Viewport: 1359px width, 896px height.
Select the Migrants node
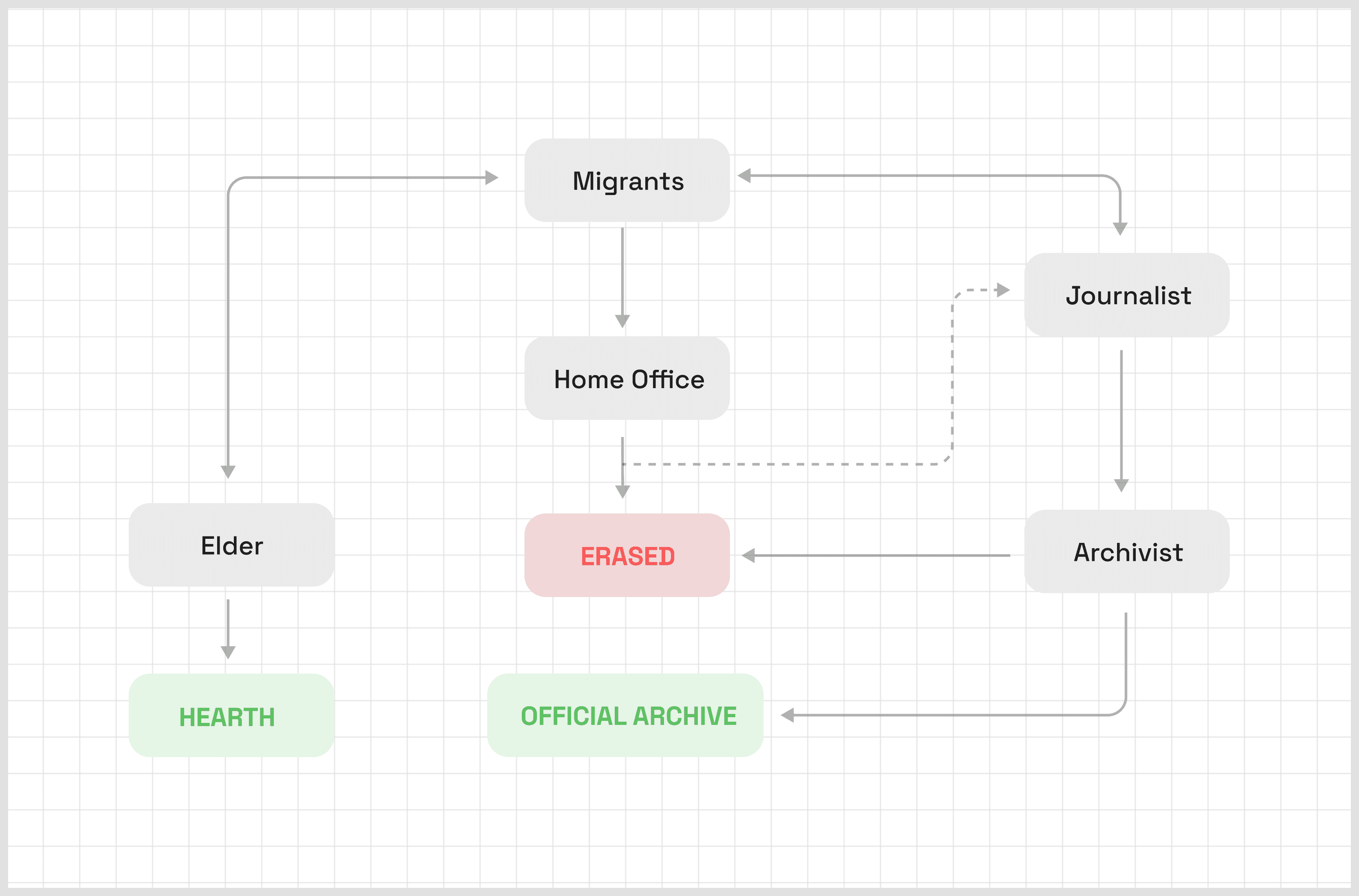click(x=627, y=180)
